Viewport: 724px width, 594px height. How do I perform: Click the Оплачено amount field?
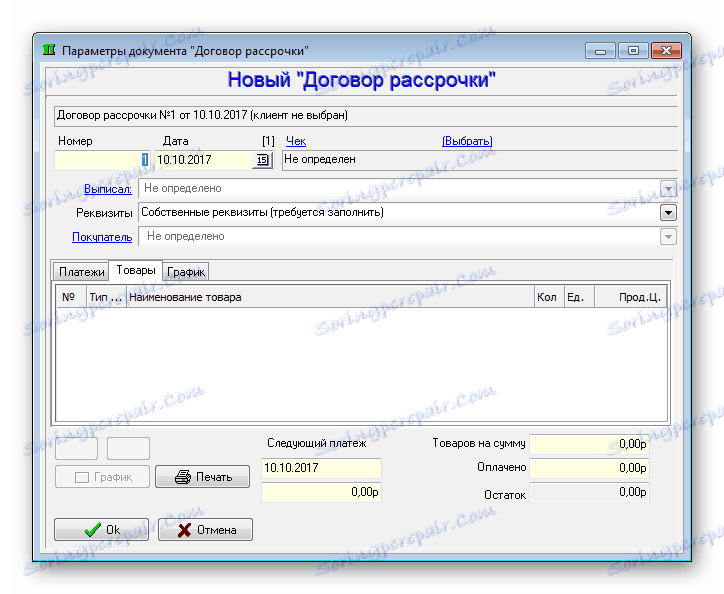coord(589,468)
